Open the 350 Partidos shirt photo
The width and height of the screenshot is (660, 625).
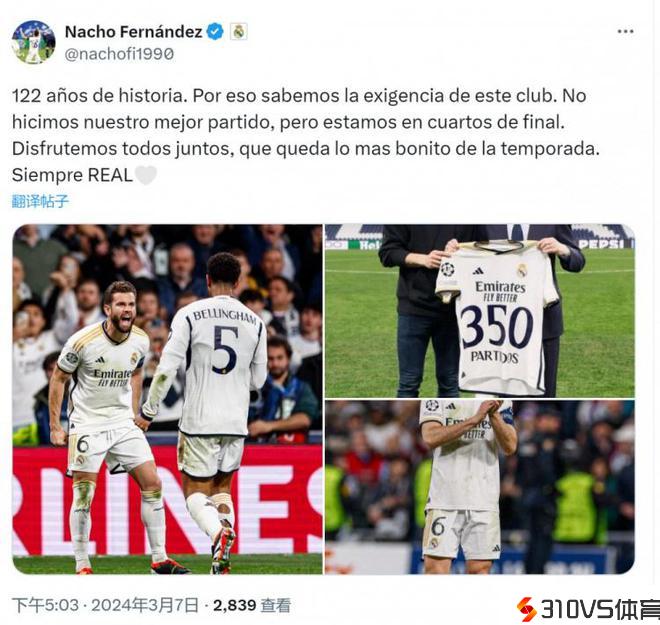click(480, 311)
